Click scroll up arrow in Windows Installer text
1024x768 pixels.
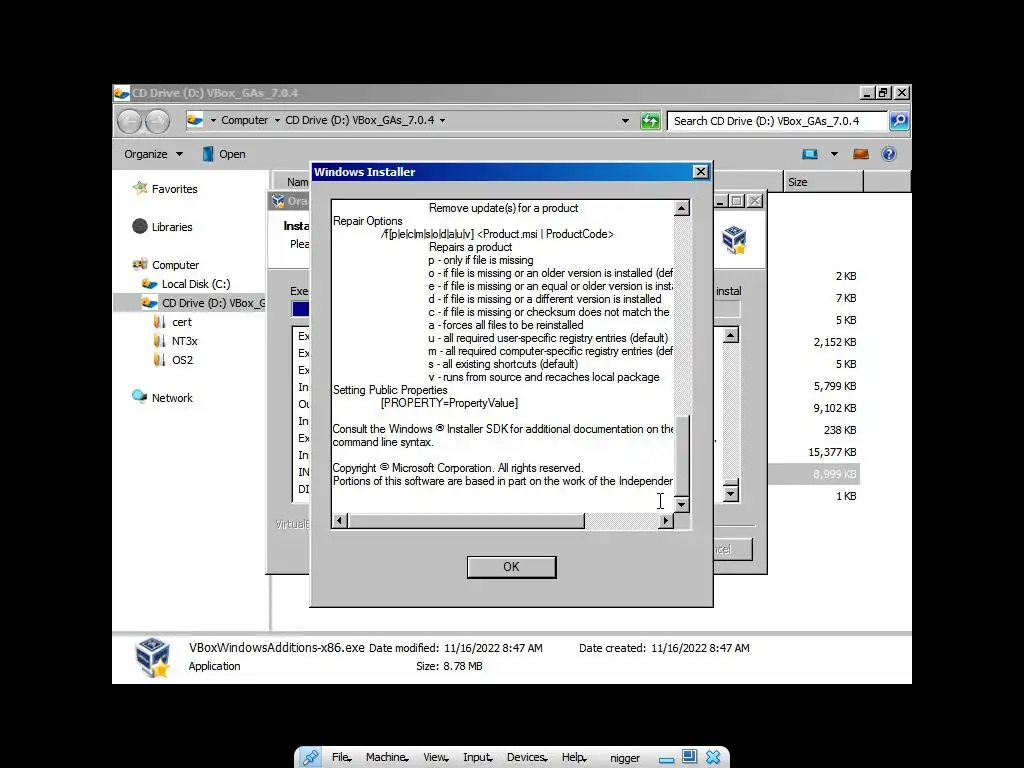681,208
